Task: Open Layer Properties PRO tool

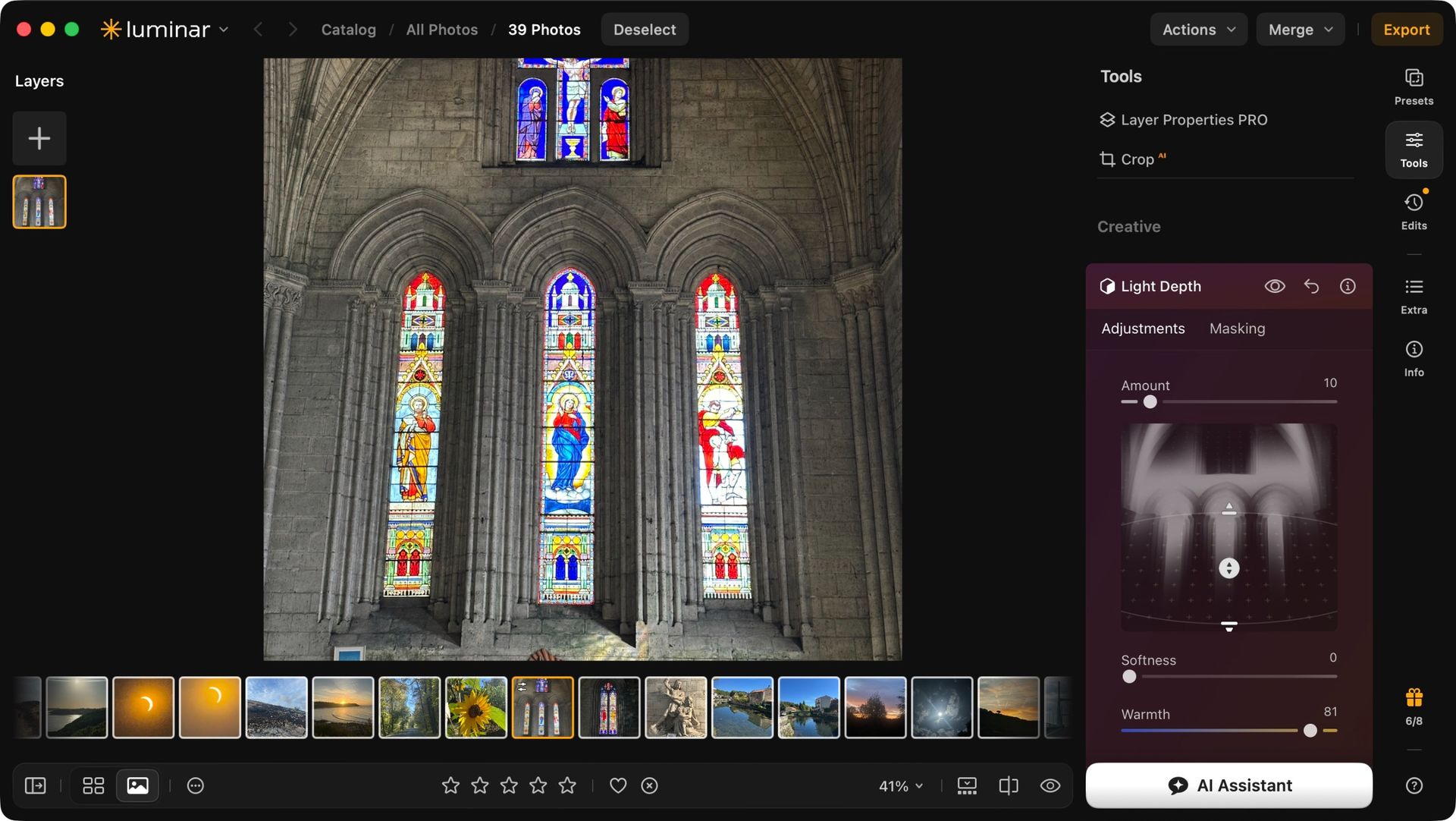Action: click(1184, 119)
